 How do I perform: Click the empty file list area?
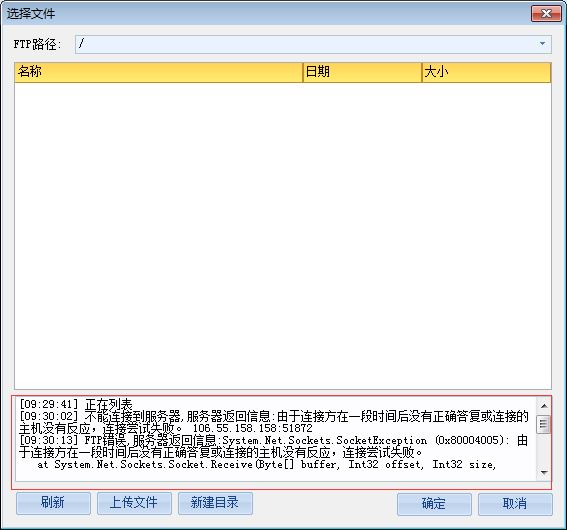[283, 236]
